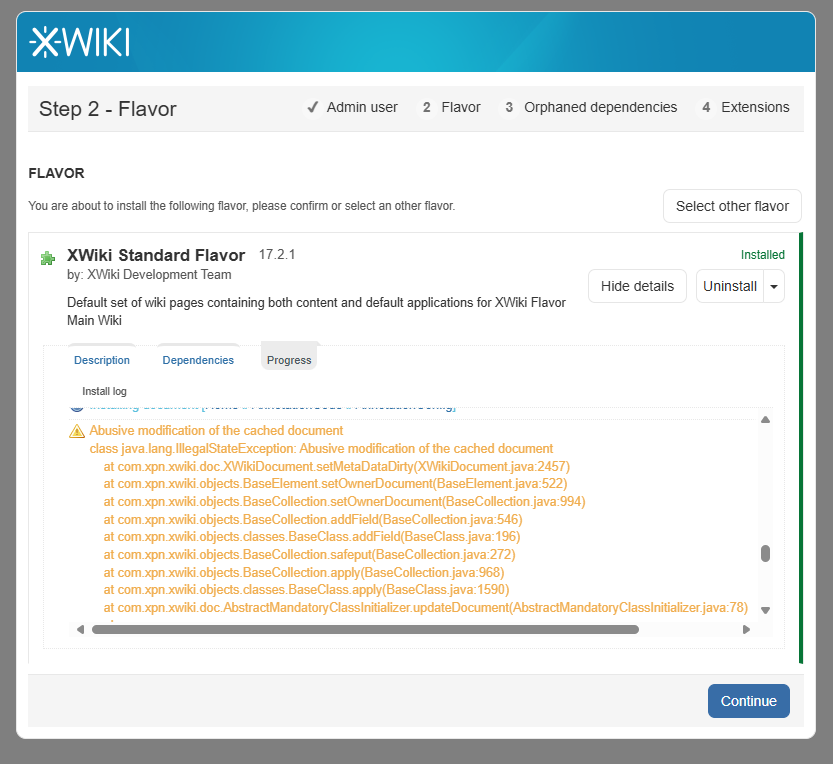Click the FLAVOR section heading
The width and height of the screenshot is (833, 764).
[56, 173]
